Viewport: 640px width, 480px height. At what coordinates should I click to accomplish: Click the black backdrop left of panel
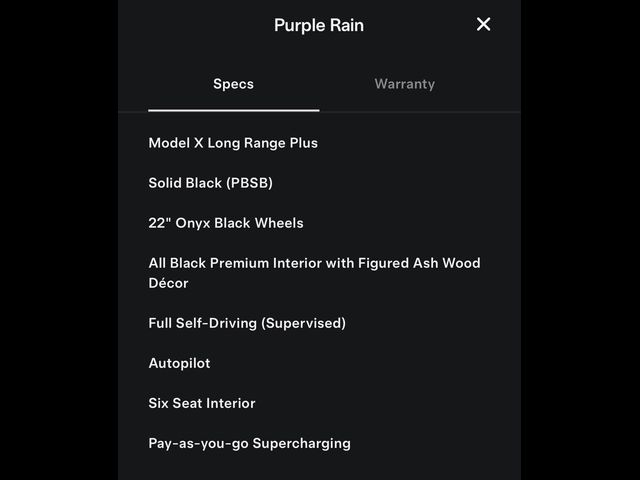tap(59, 240)
